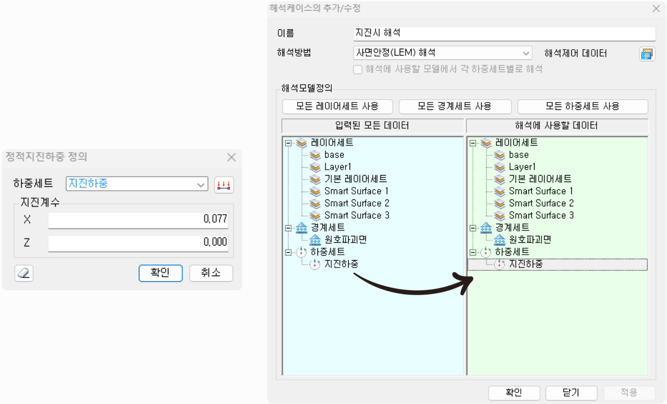Viewport: 667px width, 404px height.
Task: Collapse 레이어세트 node in left tree
Action: coord(288,143)
